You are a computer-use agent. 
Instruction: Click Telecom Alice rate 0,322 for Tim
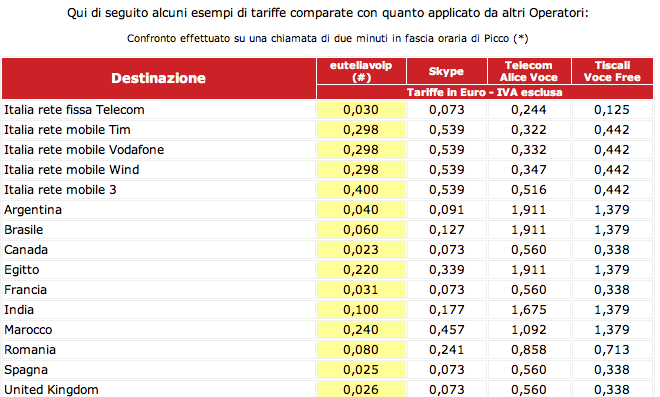529,130
